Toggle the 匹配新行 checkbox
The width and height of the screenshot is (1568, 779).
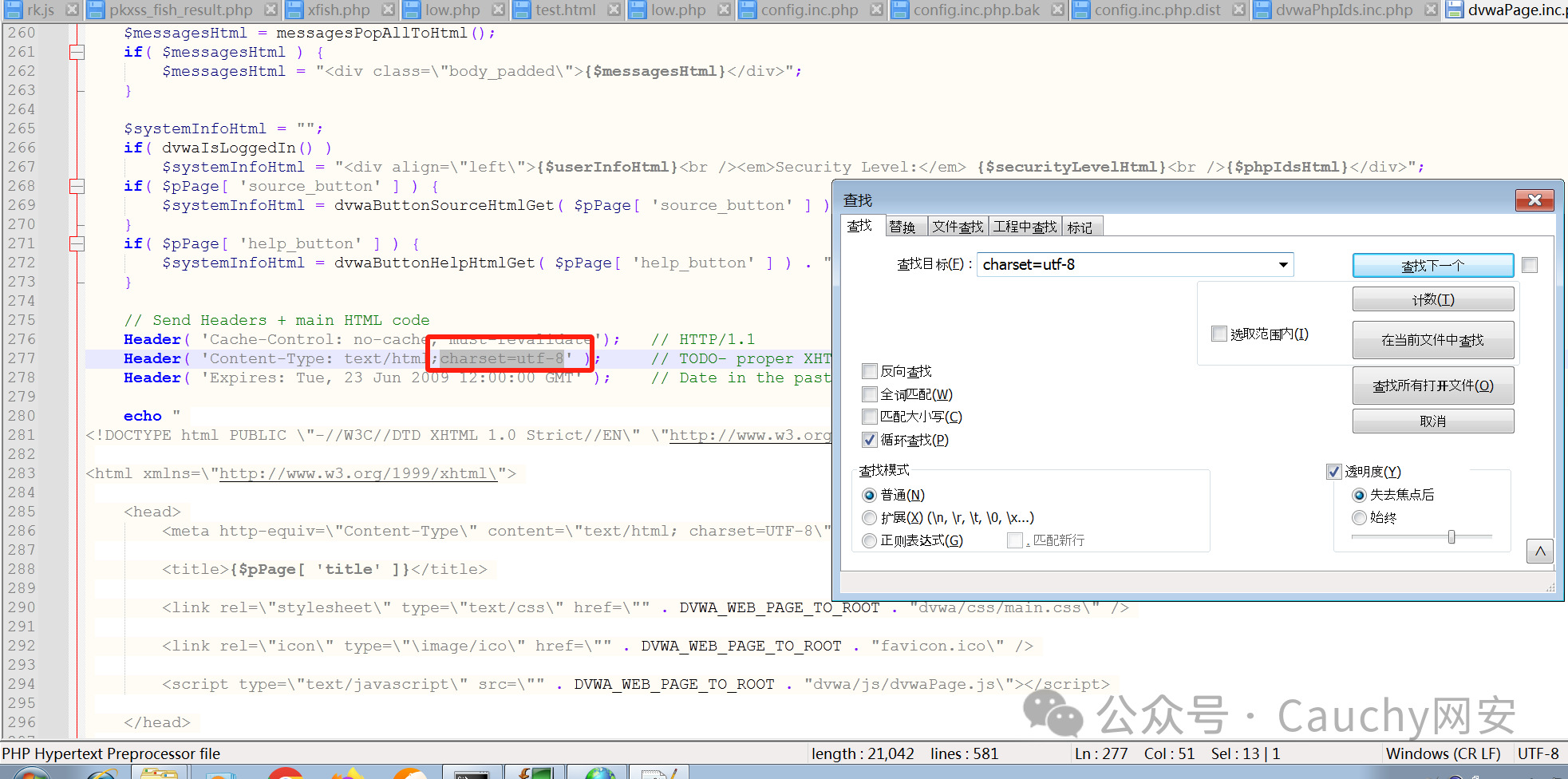point(1015,540)
